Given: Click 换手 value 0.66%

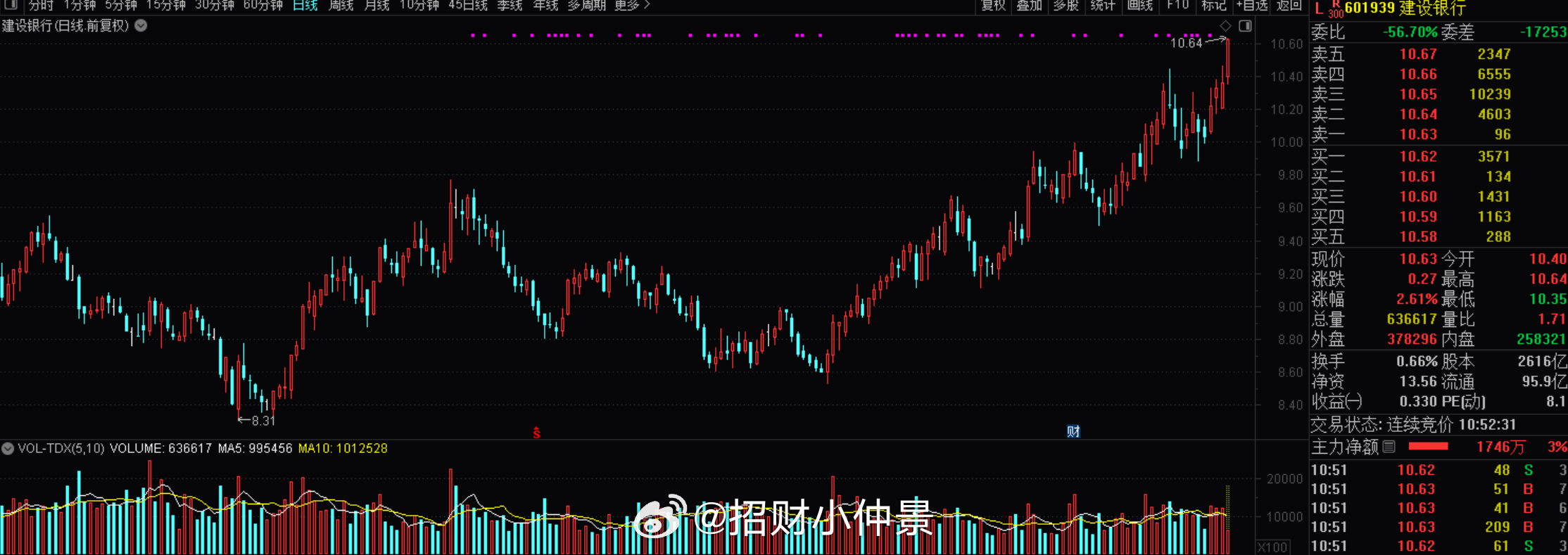Looking at the screenshot, I should coord(1417,362).
